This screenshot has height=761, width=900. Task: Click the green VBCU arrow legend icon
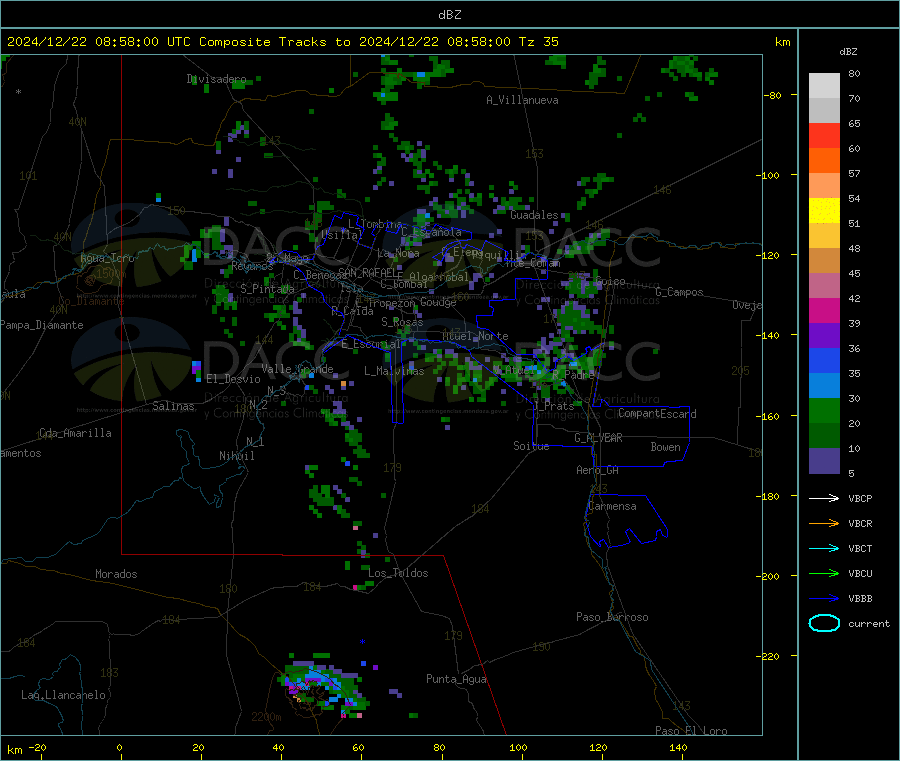coord(824,573)
